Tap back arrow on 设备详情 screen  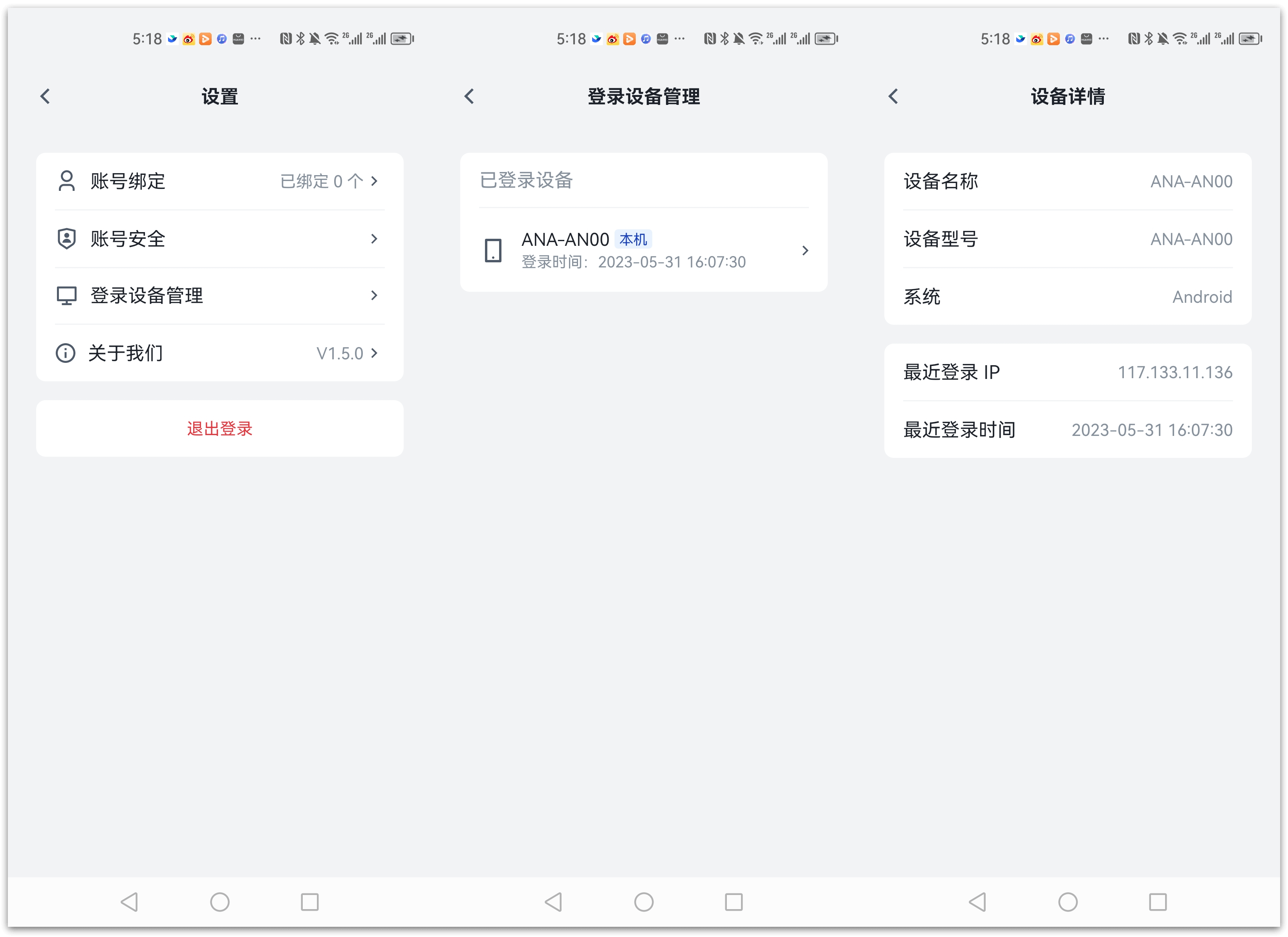click(893, 97)
